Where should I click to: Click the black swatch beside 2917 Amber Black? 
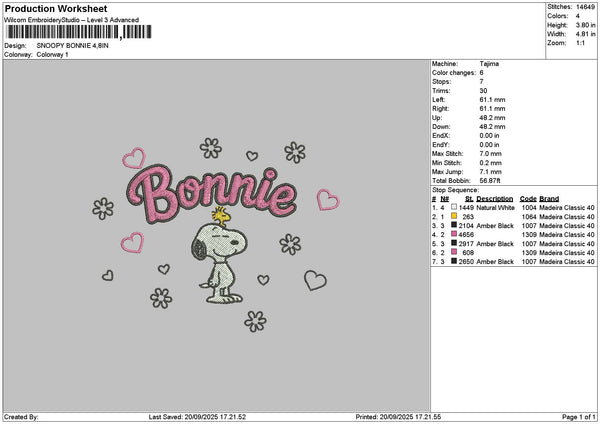click(454, 243)
